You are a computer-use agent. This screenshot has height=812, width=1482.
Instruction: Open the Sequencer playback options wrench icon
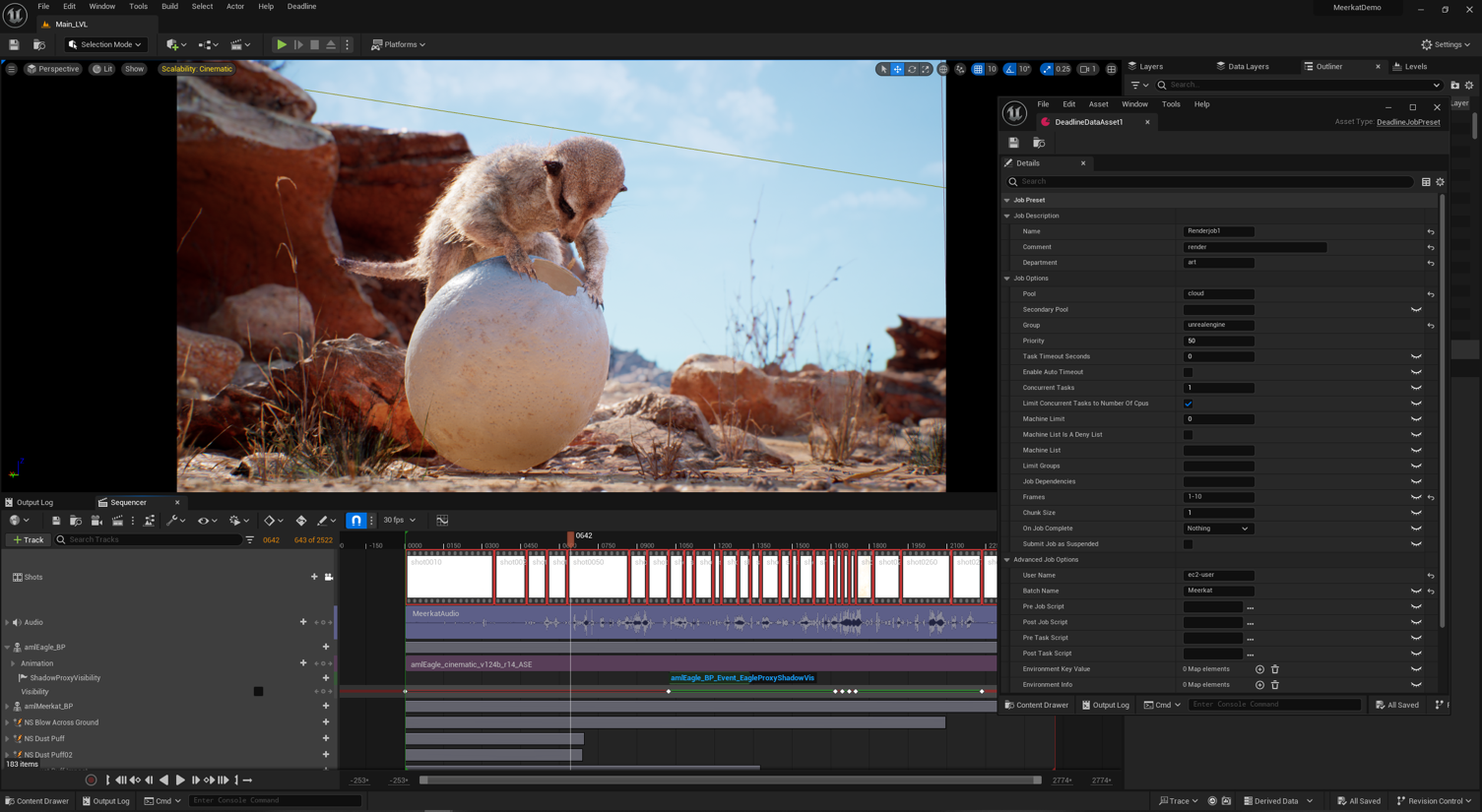(x=171, y=520)
